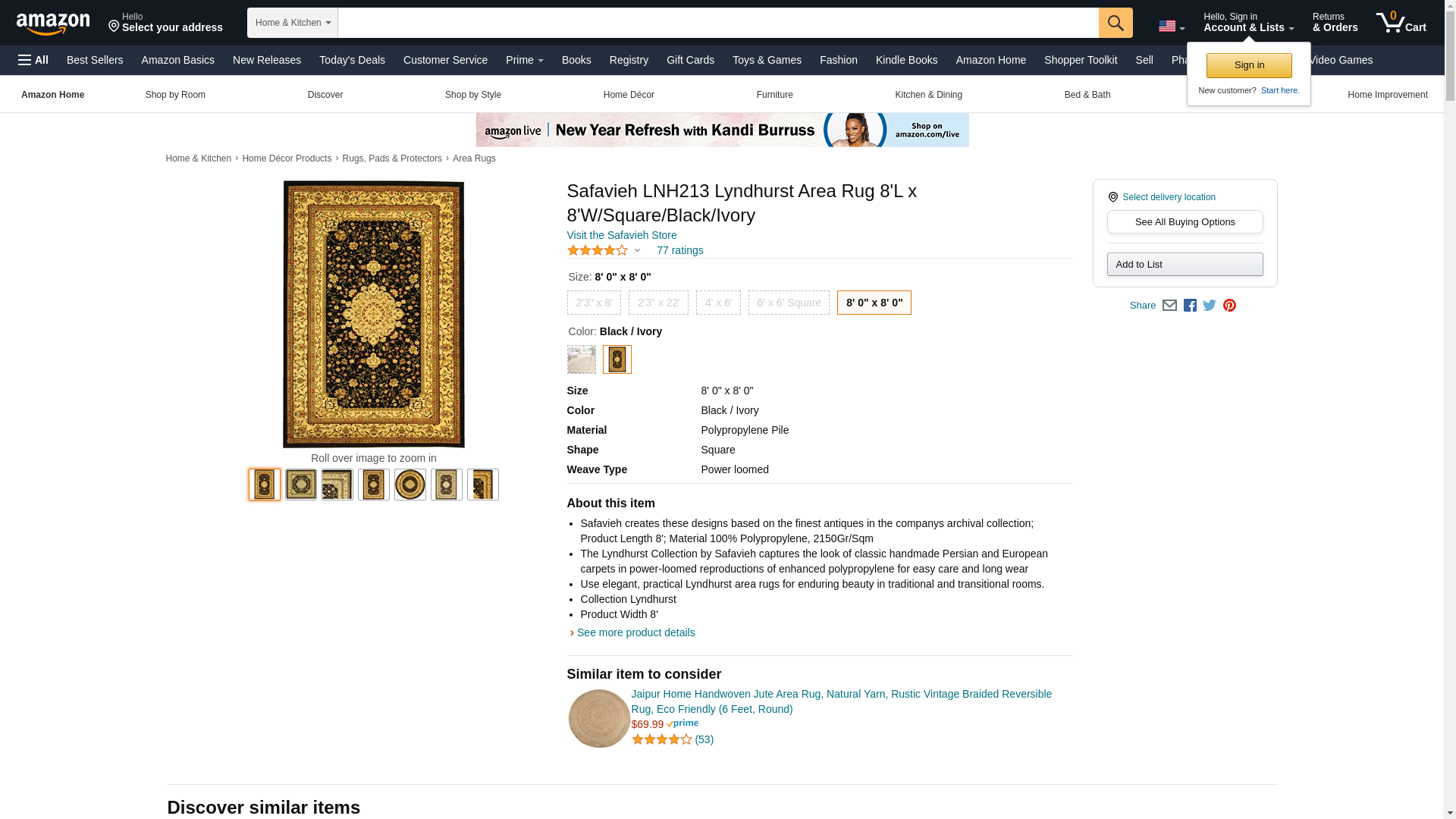Open the country flag language dropdown
This screenshot has width=1456, height=819.
pyautogui.click(x=1171, y=27)
